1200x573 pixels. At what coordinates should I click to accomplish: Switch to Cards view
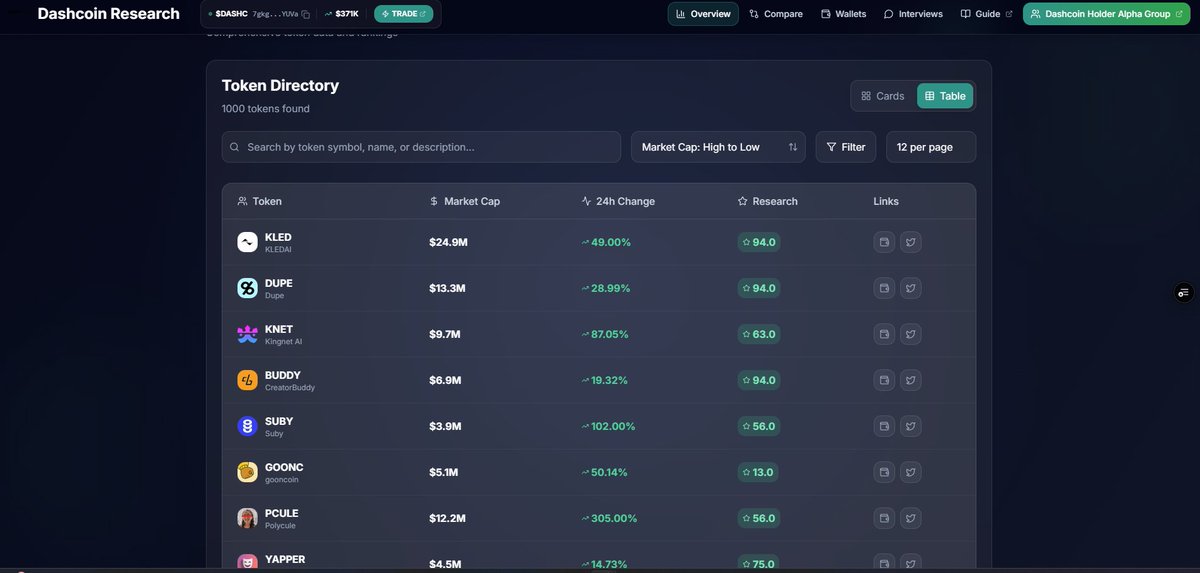coord(883,96)
